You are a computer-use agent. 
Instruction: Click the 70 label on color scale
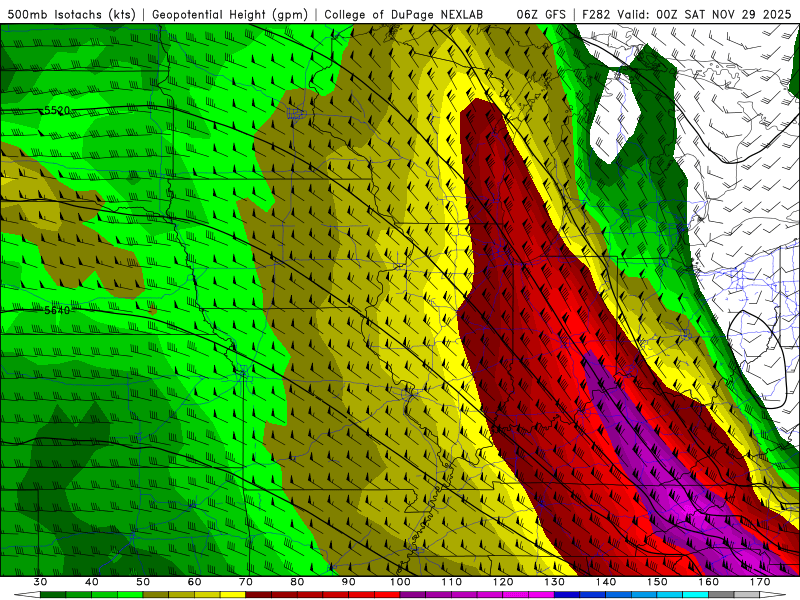(246, 582)
